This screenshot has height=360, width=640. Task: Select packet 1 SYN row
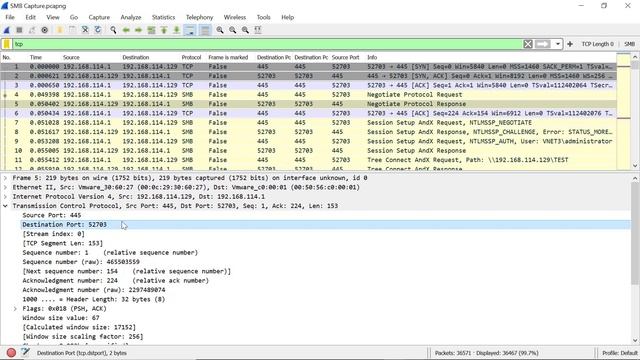tap(309, 67)
